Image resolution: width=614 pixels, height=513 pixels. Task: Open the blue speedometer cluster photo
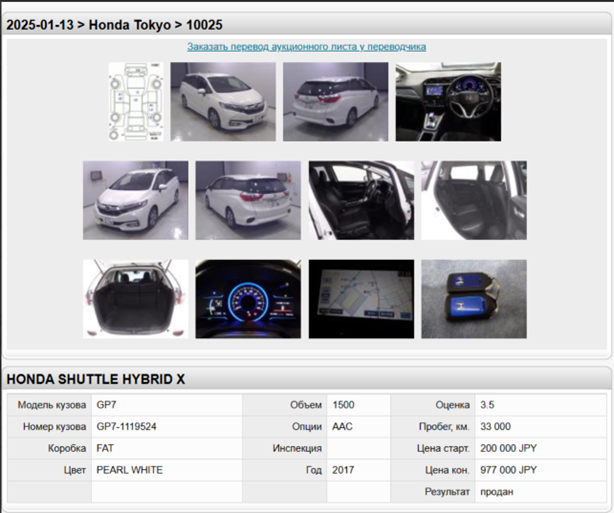[248, 299]
